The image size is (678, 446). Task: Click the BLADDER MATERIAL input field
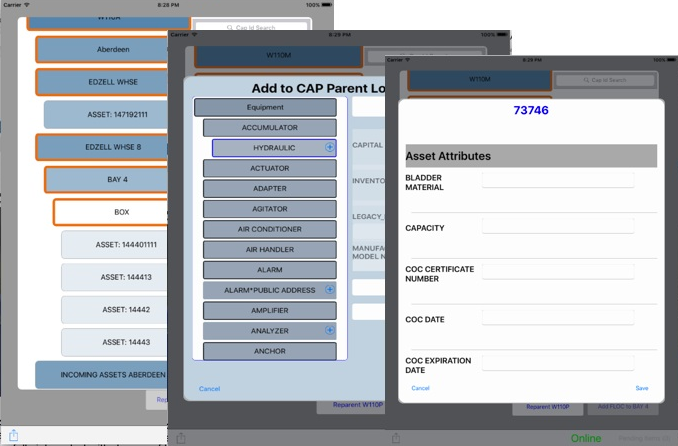pyautogui.click(x=557, y=180)
